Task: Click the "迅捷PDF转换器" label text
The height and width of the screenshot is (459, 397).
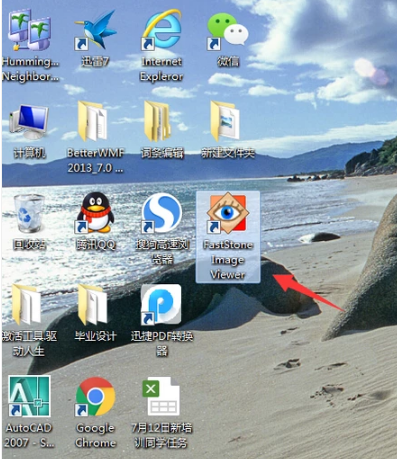Action: pyautogui.click(x=162, y=343)
